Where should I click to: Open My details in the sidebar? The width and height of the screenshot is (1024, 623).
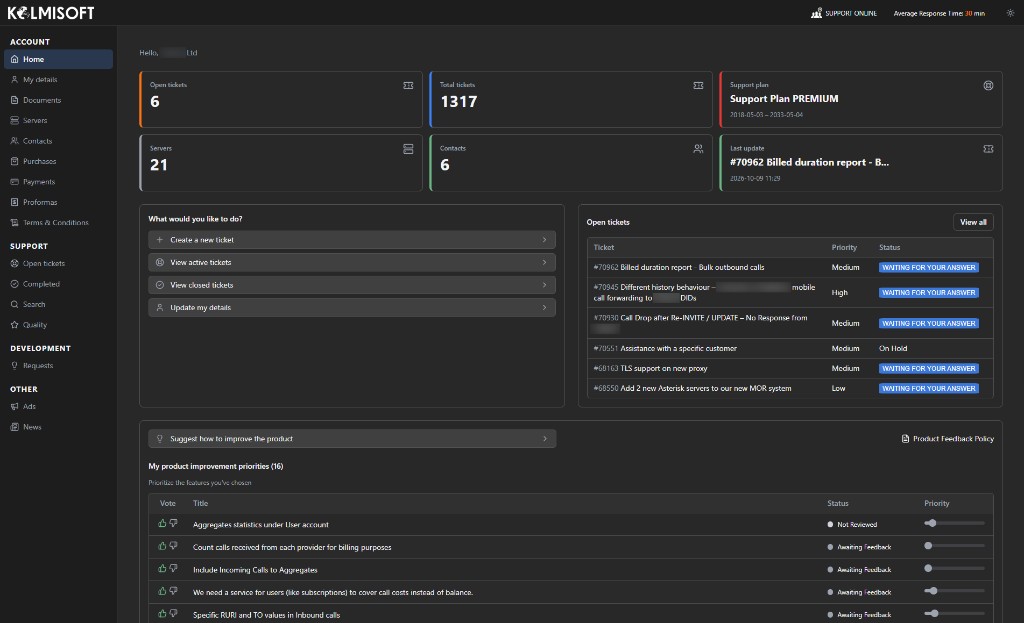pos(58,80)
